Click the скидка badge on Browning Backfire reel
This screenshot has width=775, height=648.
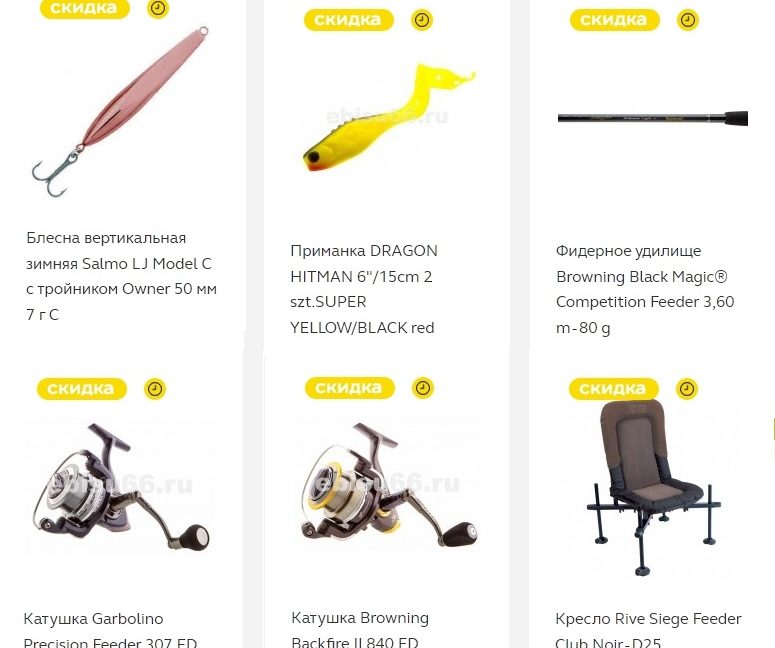349,388
